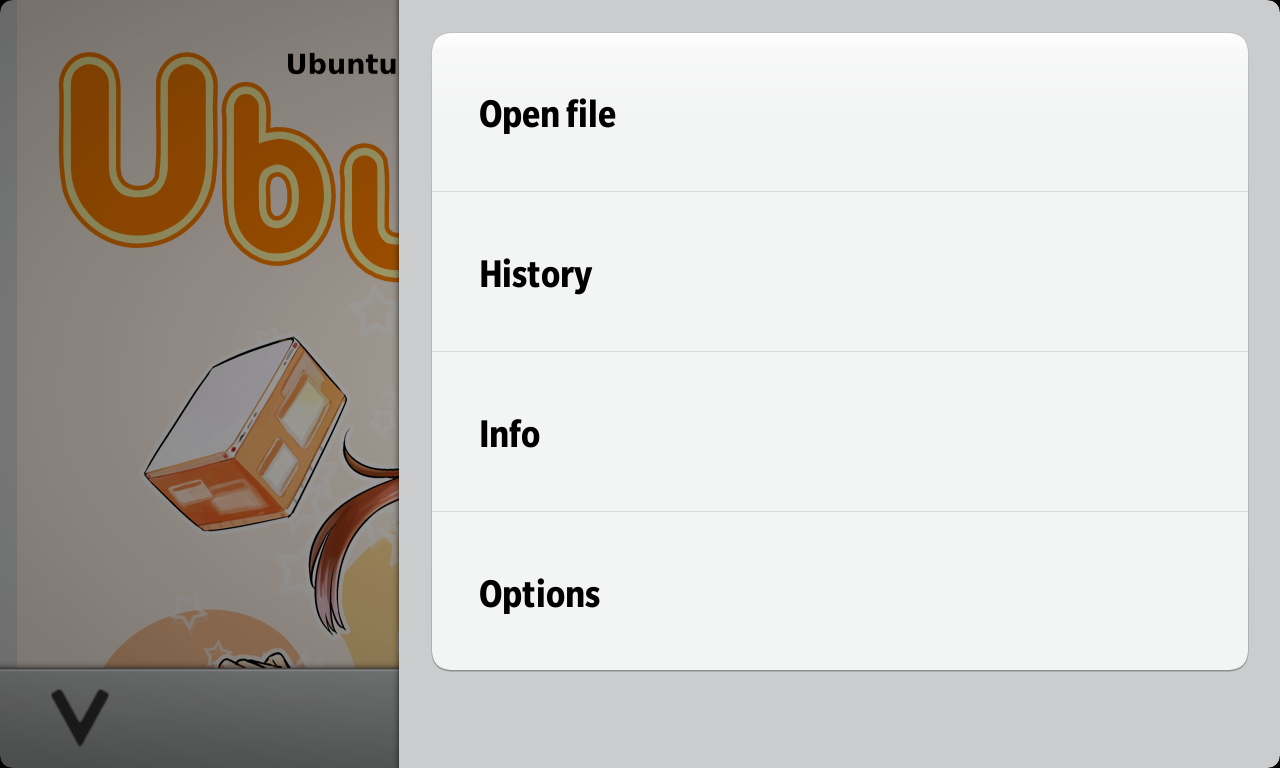Click the lower window on the cube
Screen dimensions: 1280x768
281,470
